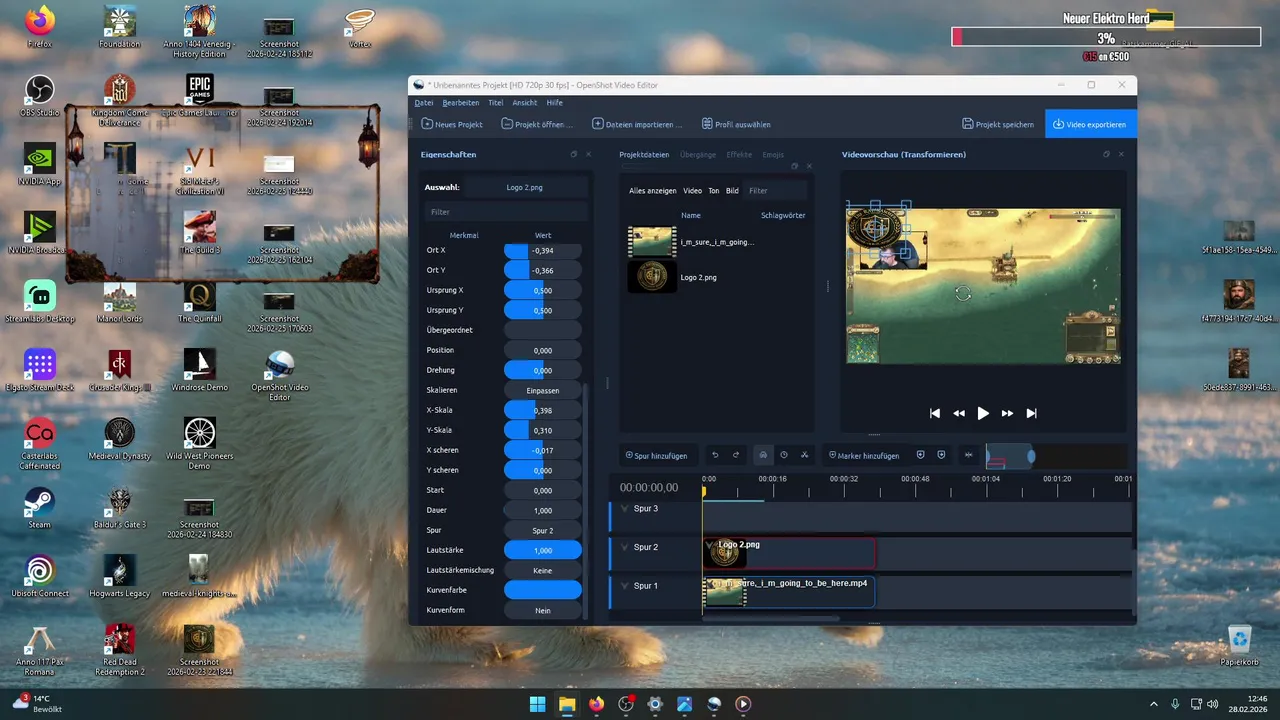
Task: Open the Kurvenform Nein dropdown
Action: pyautogui.click(x=542, y=610)
